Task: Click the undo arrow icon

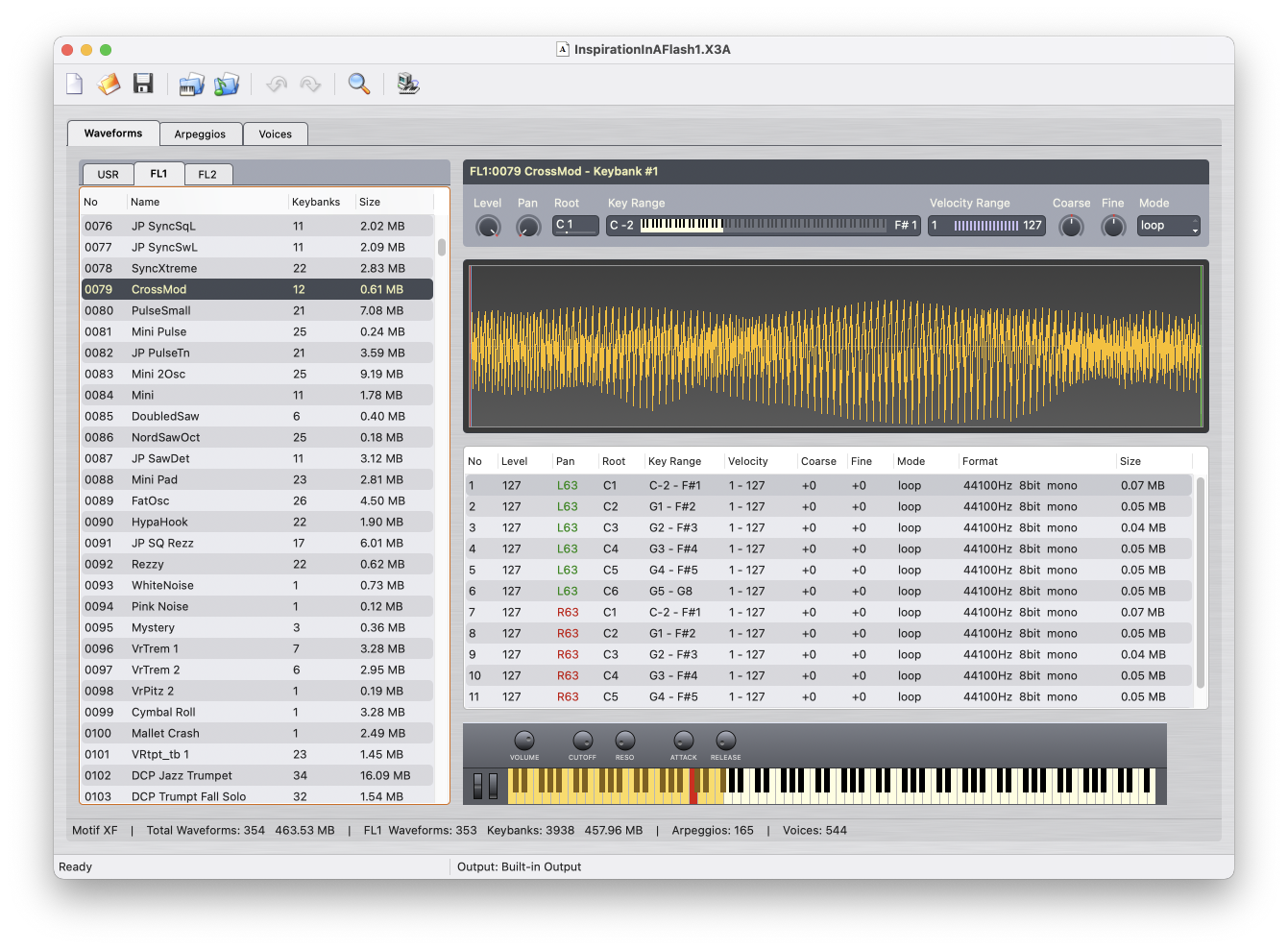Action: [277, 85]
